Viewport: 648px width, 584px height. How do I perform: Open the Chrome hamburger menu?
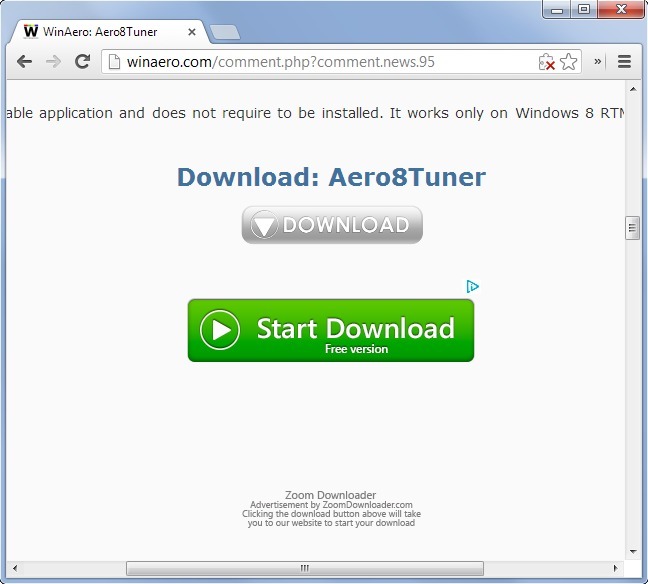pos(624,62)
